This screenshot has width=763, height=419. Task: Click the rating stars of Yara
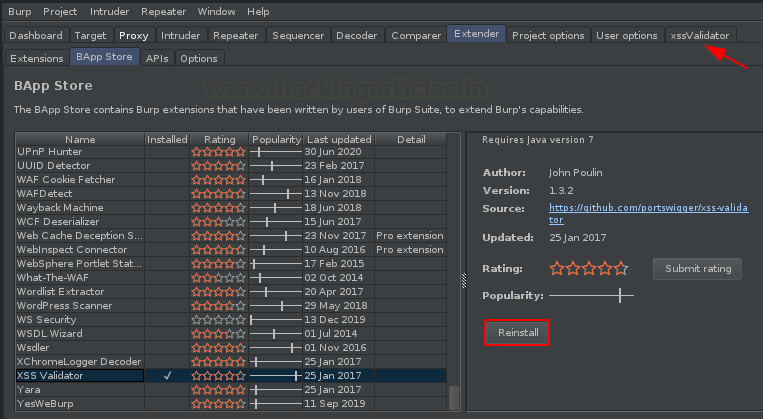[x=218, y=389]
